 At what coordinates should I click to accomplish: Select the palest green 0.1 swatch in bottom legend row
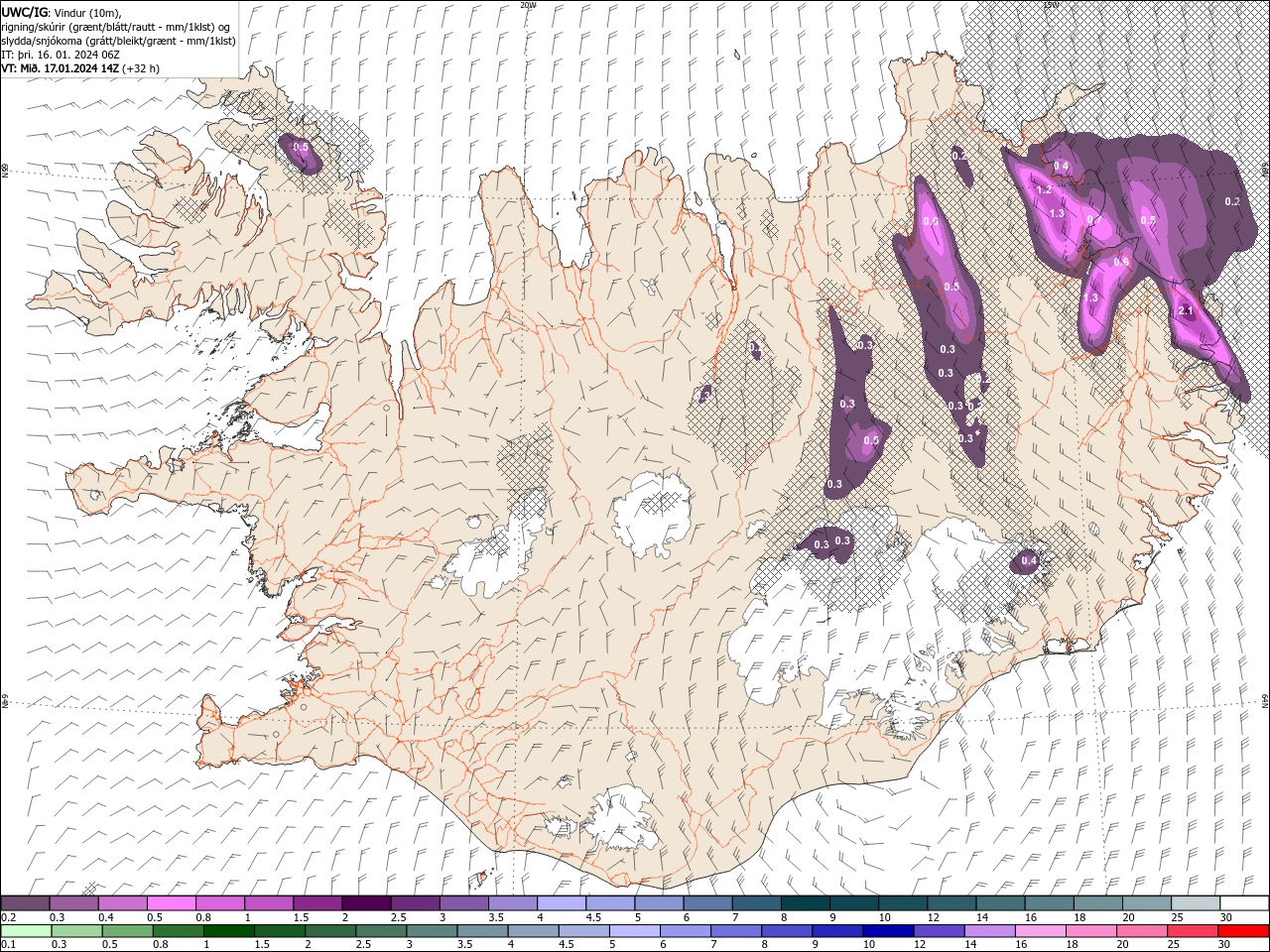point(27,931)
